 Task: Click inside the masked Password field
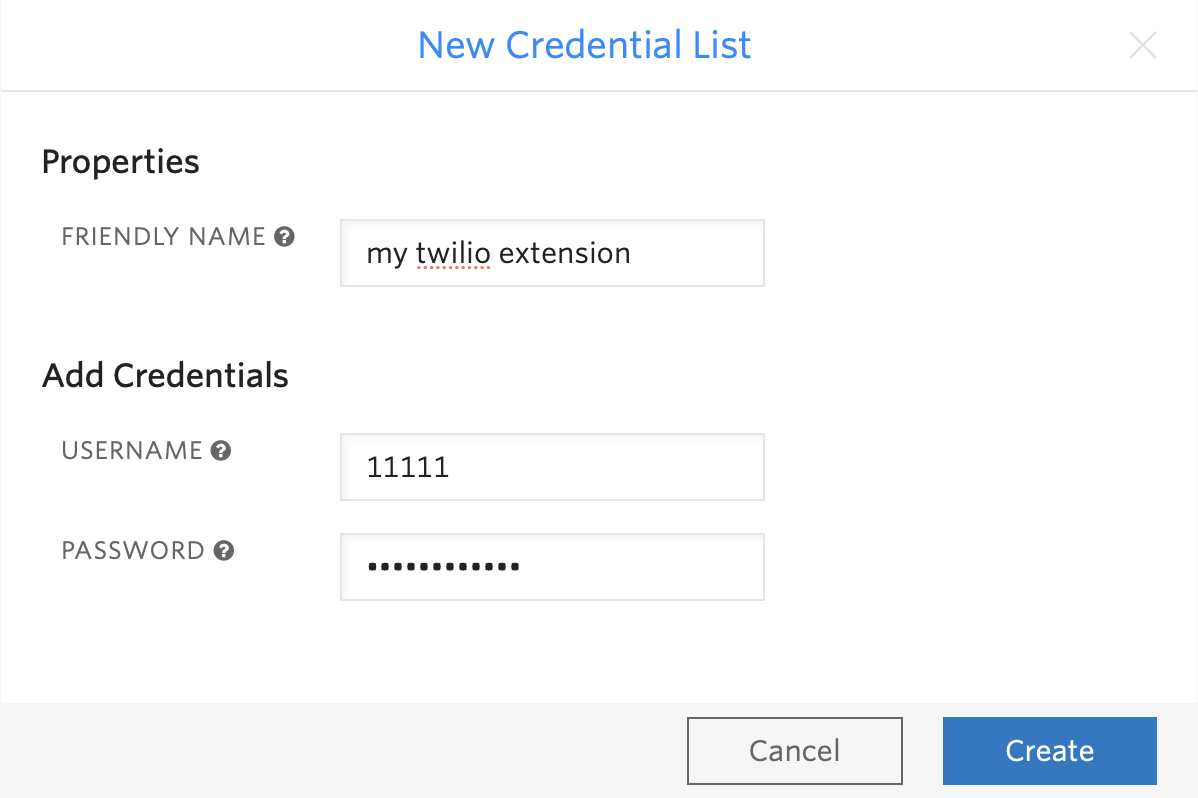(x=552, y=566)
